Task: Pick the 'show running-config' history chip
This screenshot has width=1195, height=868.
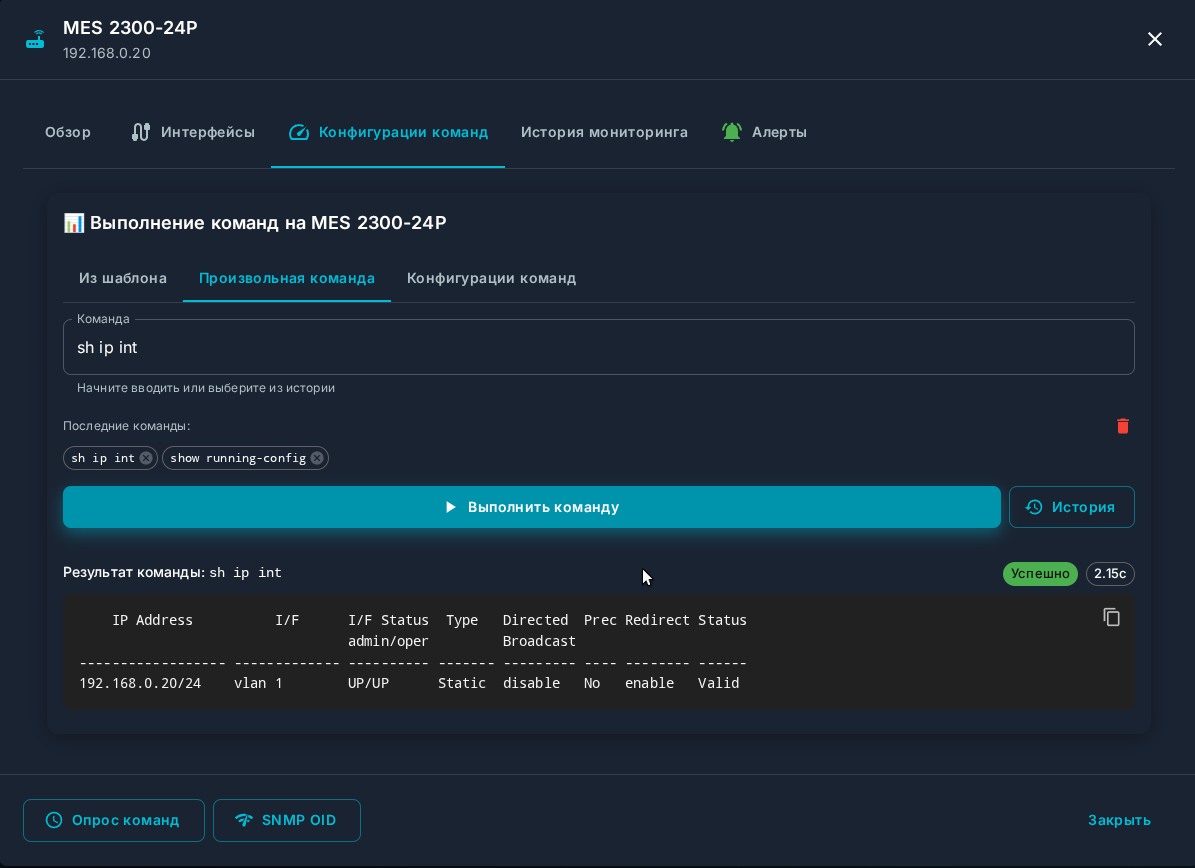Action: pos(238,458)
